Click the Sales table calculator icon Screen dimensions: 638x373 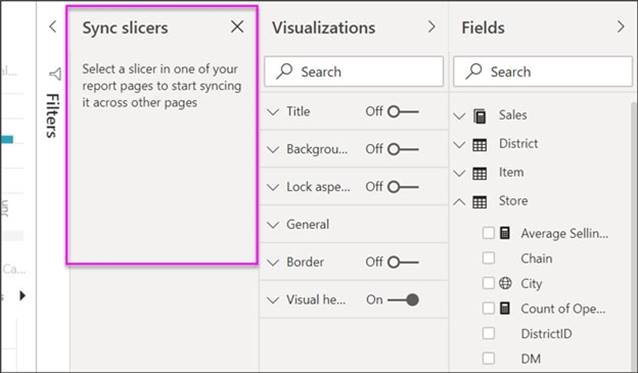[x=480, y=116]
